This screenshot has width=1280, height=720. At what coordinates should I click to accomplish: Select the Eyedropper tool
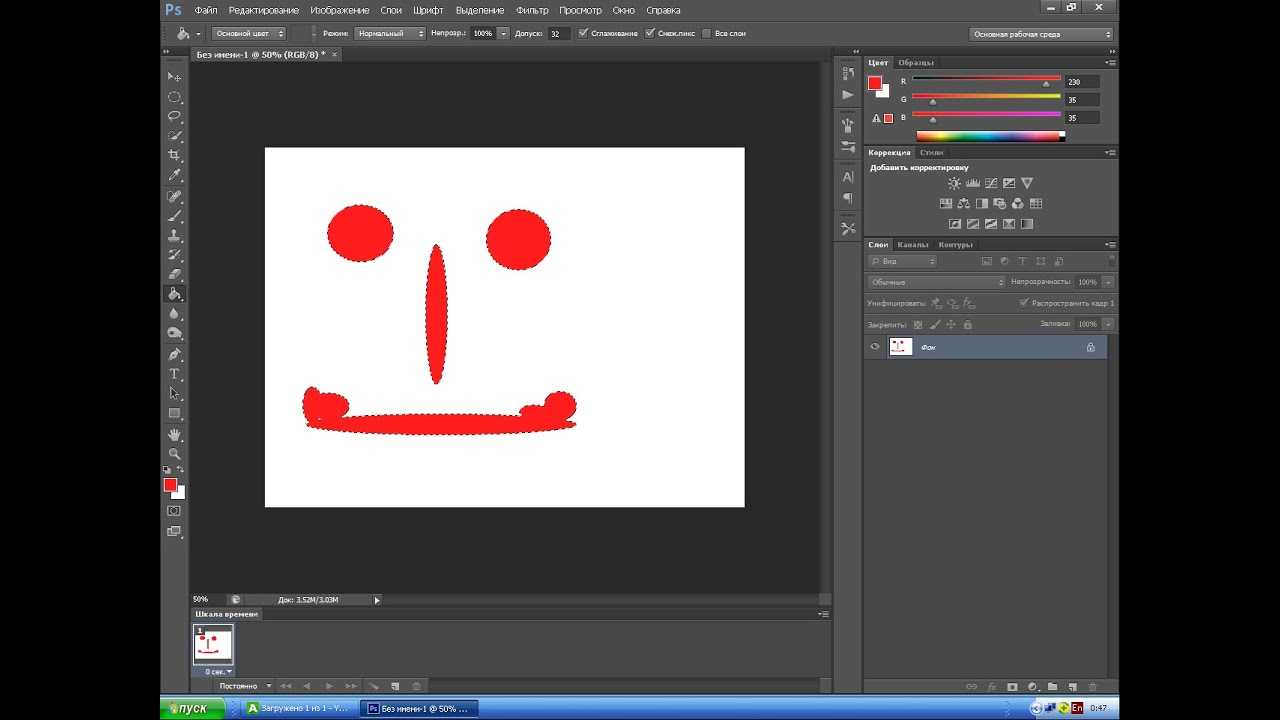(174, 176)
